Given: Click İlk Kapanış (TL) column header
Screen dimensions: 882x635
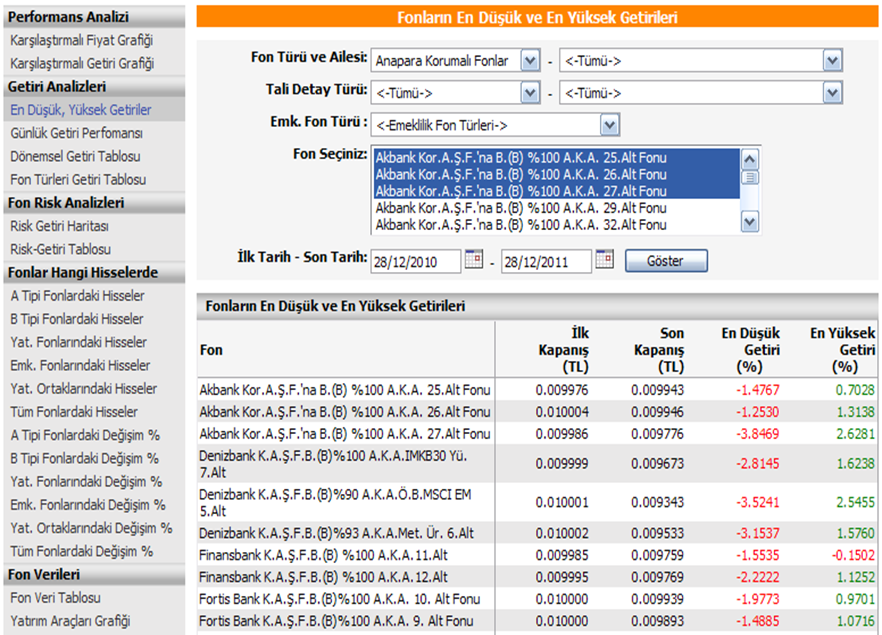Looking at the screenshot, I should click(x=564, y=350).
